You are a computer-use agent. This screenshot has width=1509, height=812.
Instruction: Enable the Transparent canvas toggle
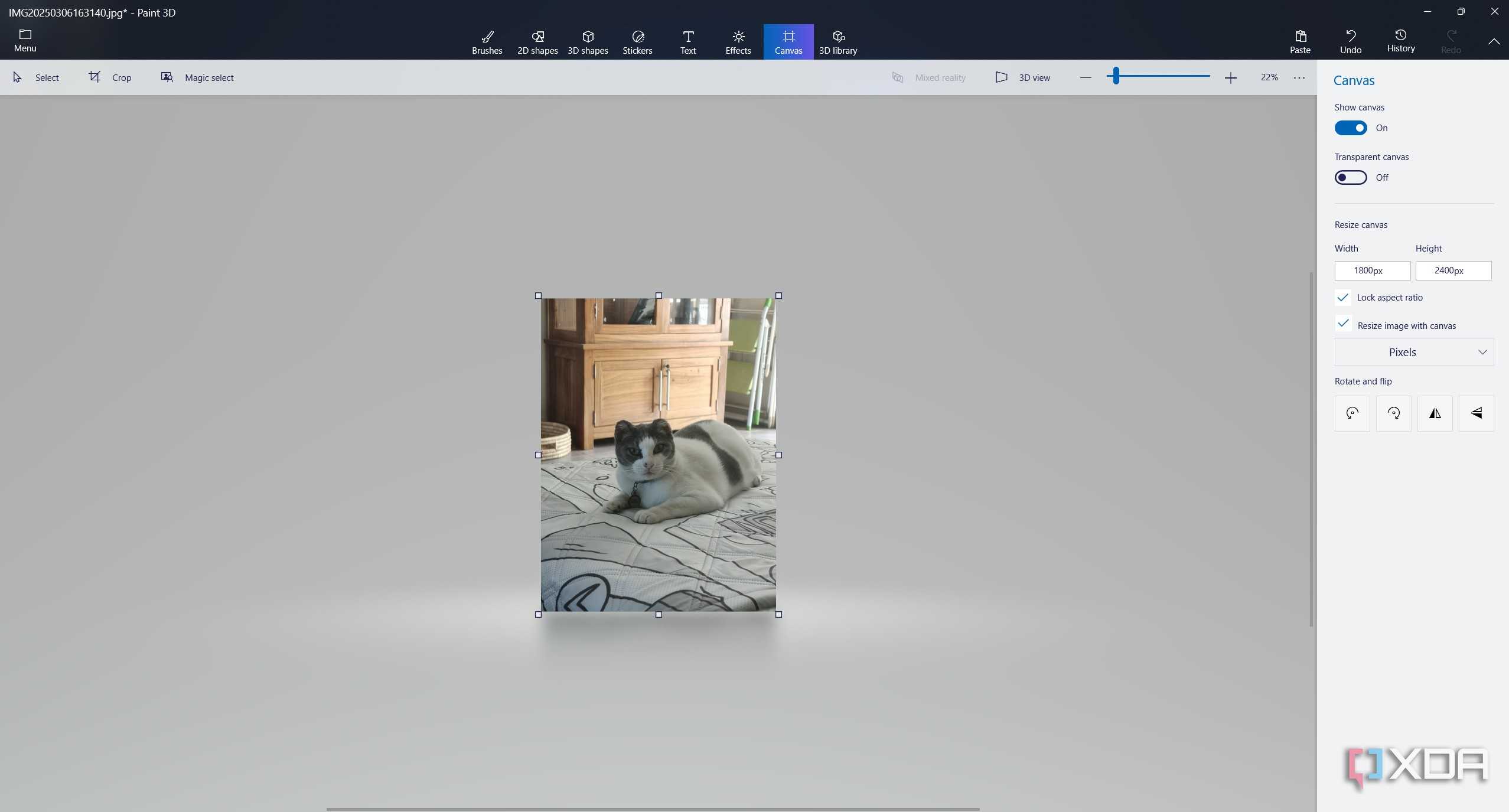[1350, 178]
